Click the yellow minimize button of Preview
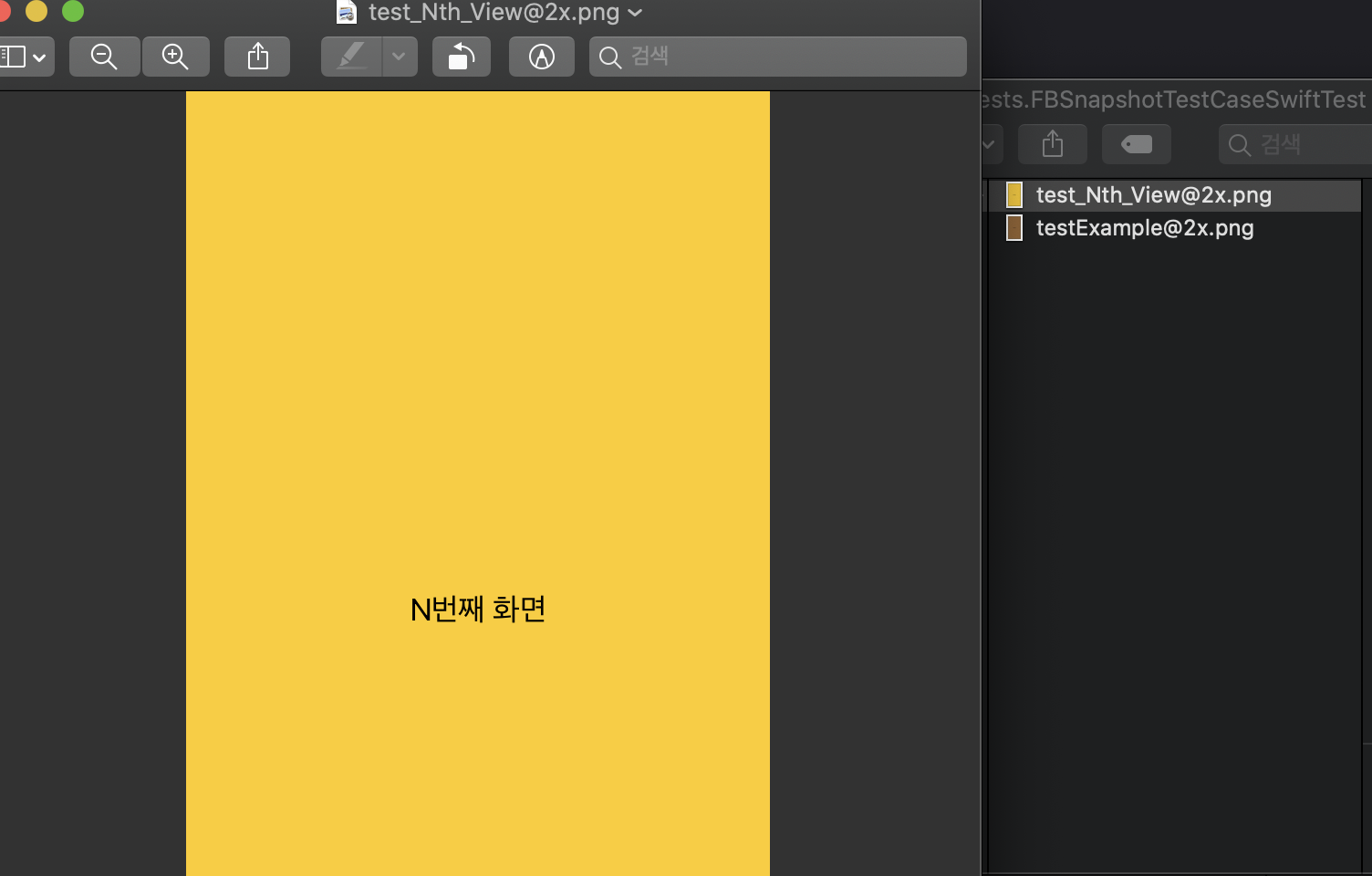This screenshot has height=876, width=1372. 36,11
